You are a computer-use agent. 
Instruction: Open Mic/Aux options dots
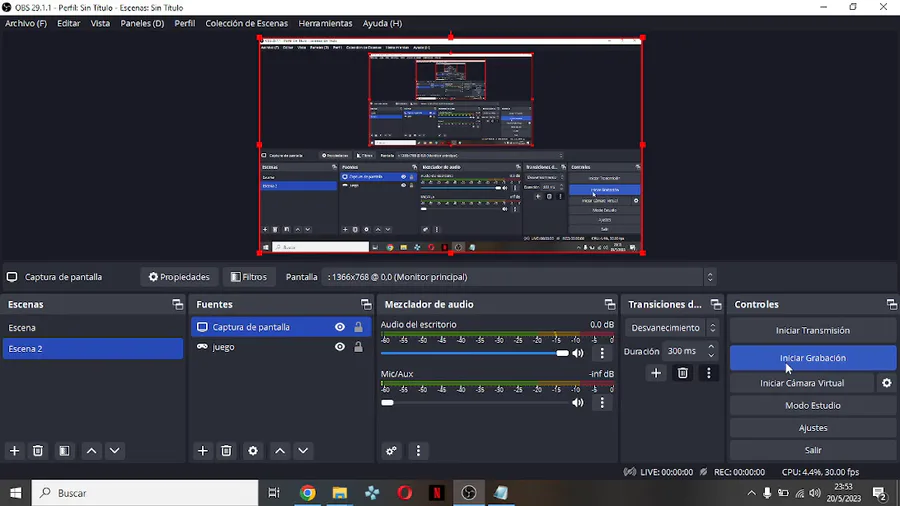pos(602,403)
